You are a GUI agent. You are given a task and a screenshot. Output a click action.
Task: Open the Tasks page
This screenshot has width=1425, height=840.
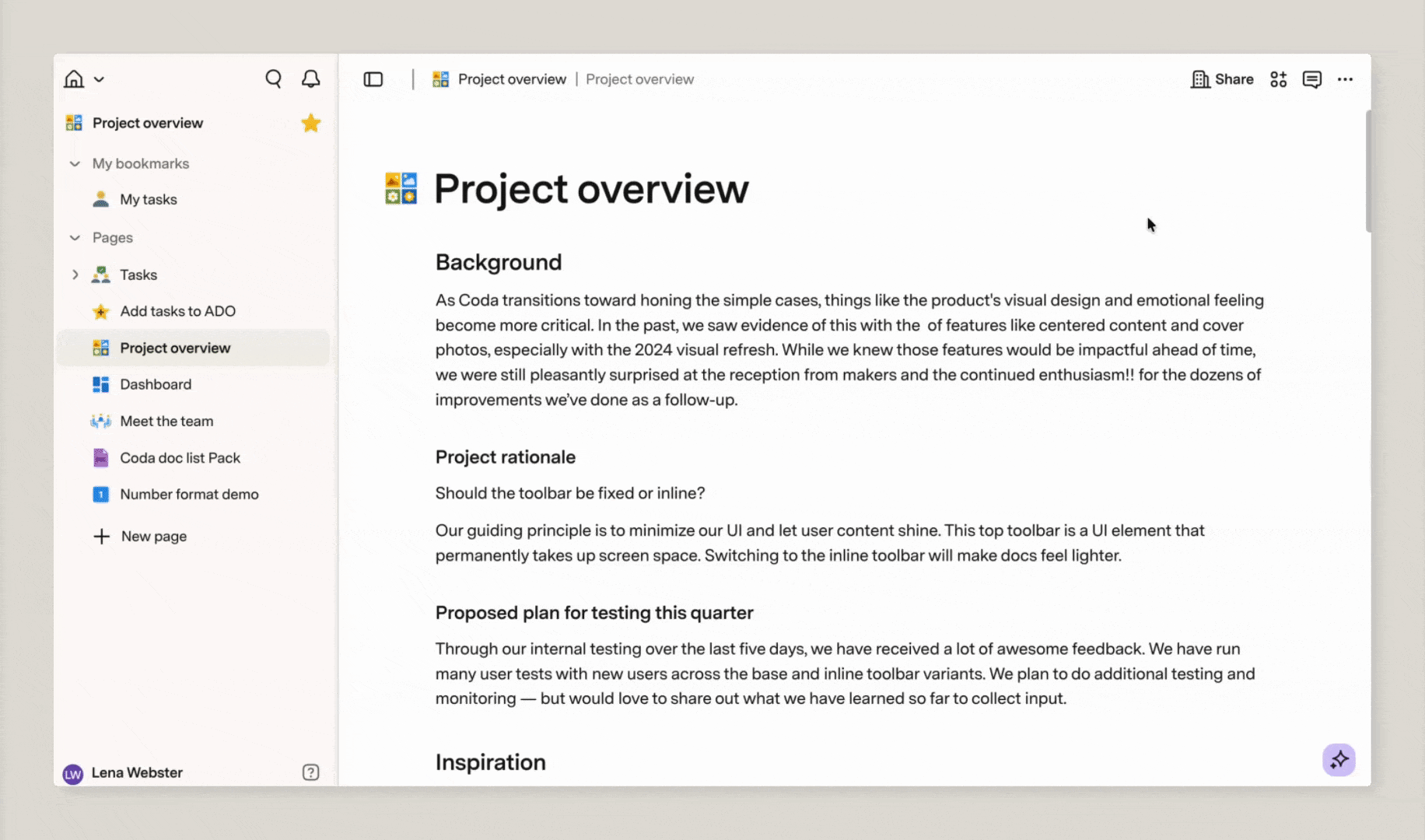point(138,275)
